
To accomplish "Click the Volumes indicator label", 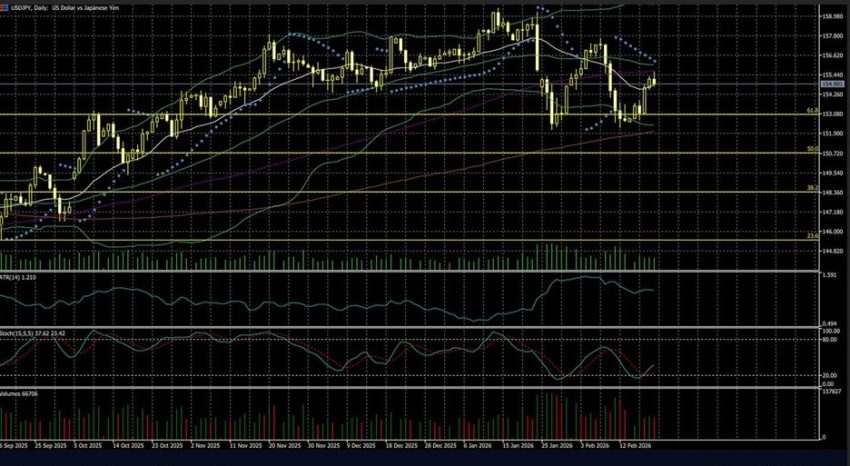I will [26, 394].
